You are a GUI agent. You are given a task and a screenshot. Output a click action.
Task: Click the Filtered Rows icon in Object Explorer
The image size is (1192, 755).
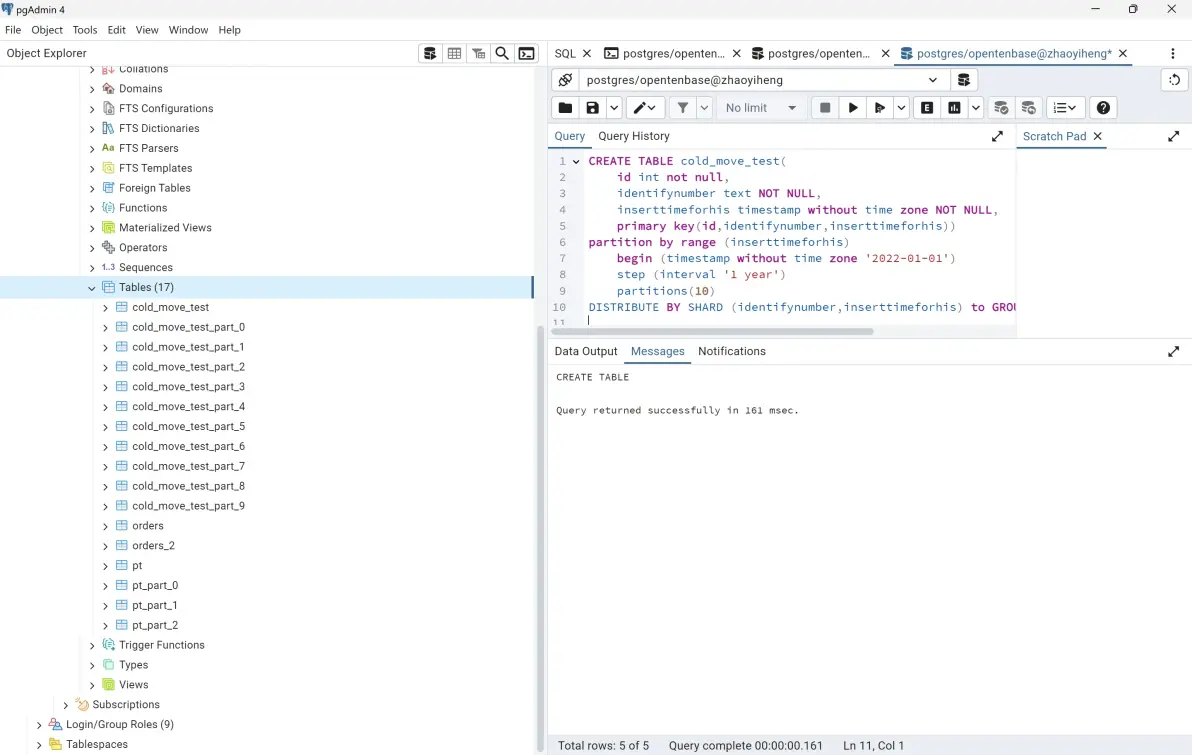[x=478, y=53]
